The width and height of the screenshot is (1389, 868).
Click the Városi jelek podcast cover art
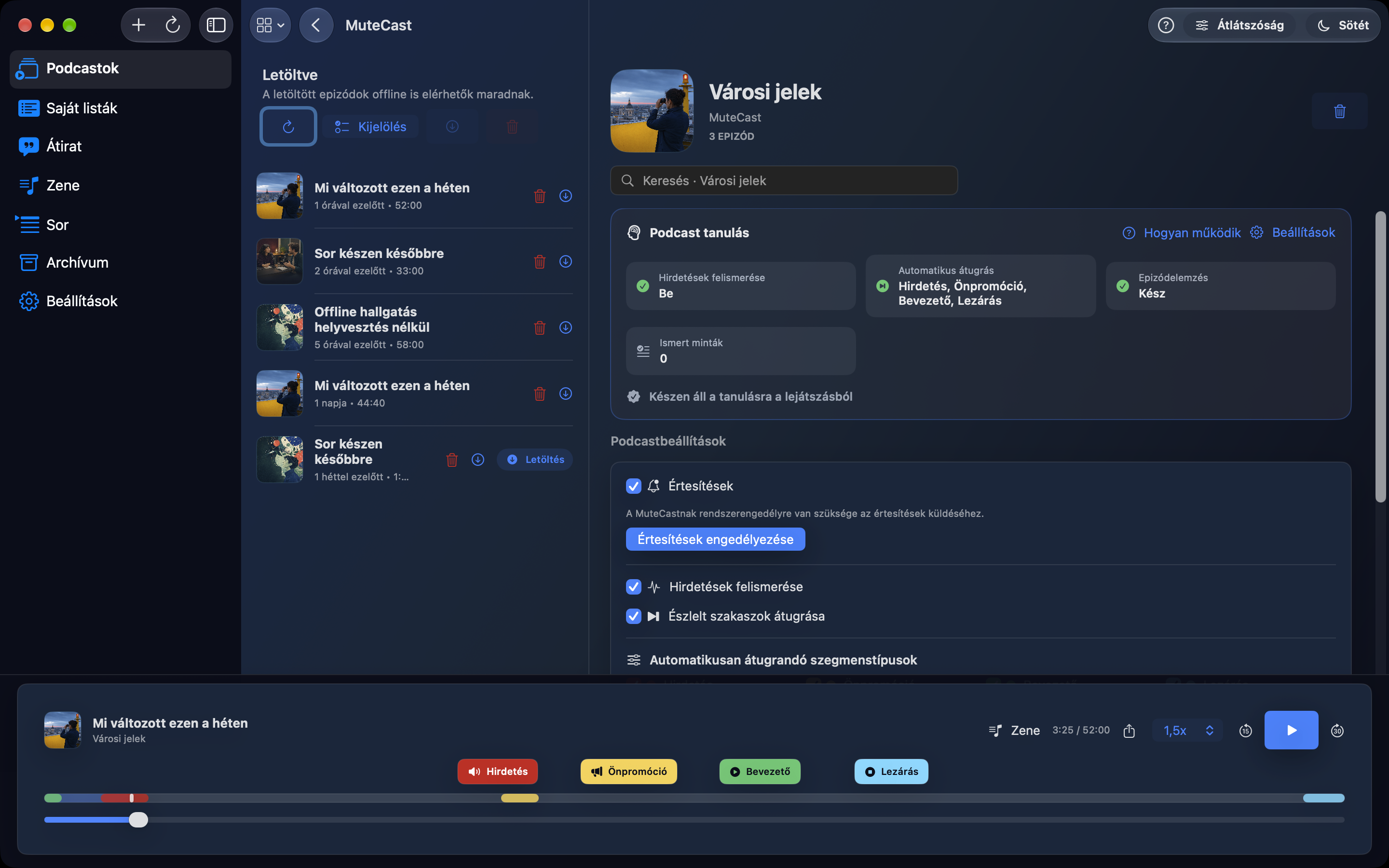(x=652, y=111)
